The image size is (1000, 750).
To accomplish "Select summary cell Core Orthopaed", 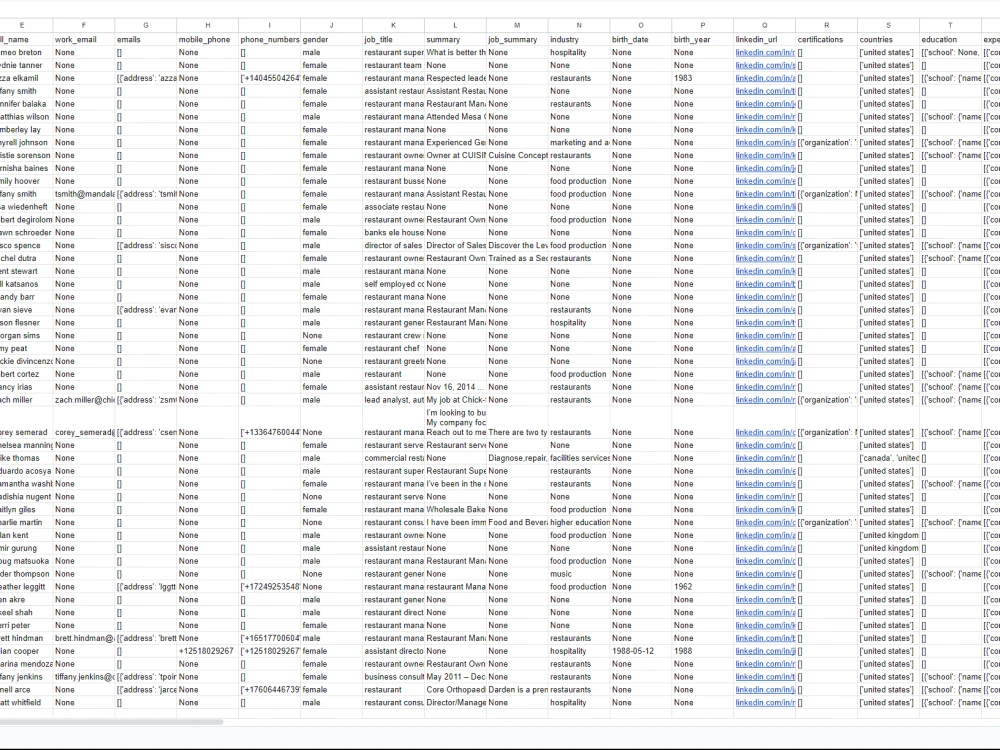I will point(455,690).
